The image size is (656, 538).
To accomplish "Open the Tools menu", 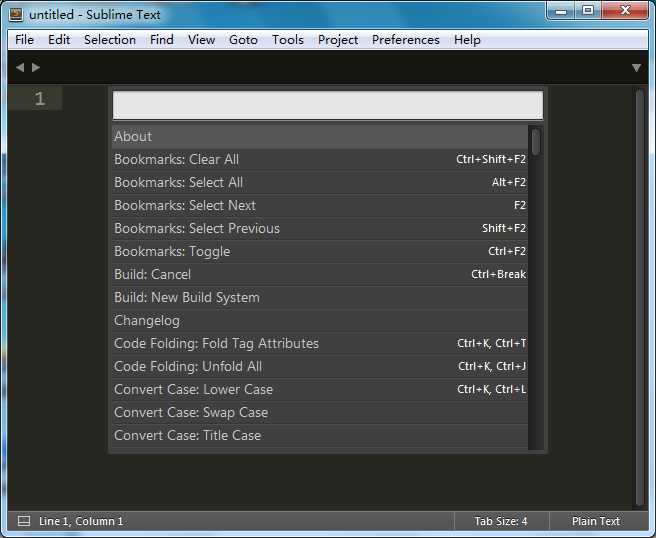I will (x=288, y=40).
